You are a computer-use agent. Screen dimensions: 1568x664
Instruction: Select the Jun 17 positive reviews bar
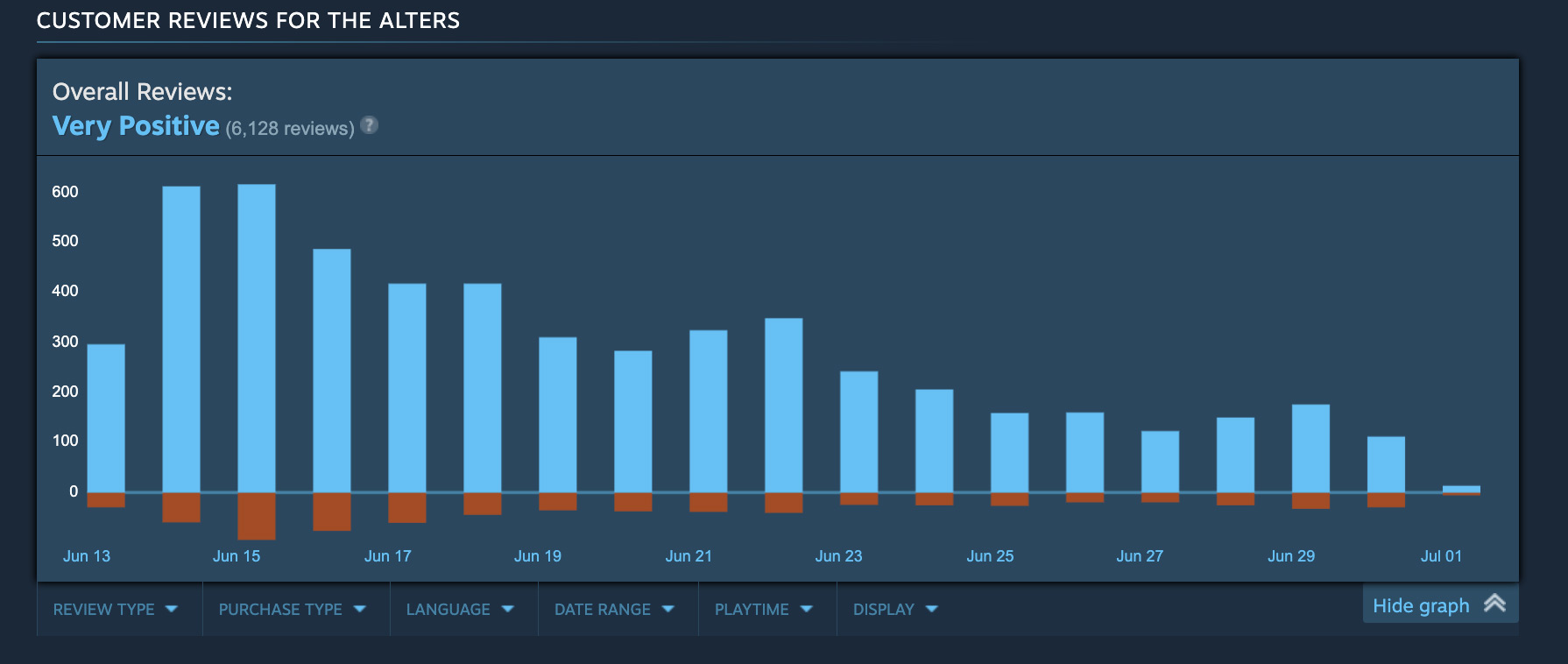(407, 388)
